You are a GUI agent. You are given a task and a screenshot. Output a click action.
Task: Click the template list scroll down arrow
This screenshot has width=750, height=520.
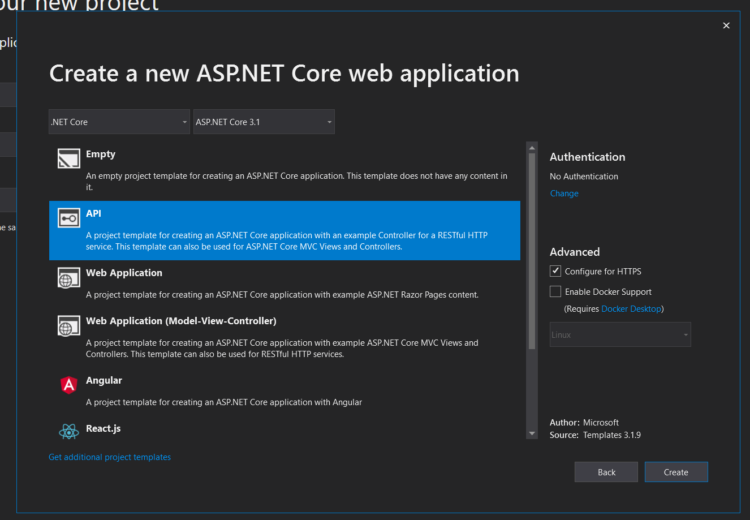[x=532, y=433]
